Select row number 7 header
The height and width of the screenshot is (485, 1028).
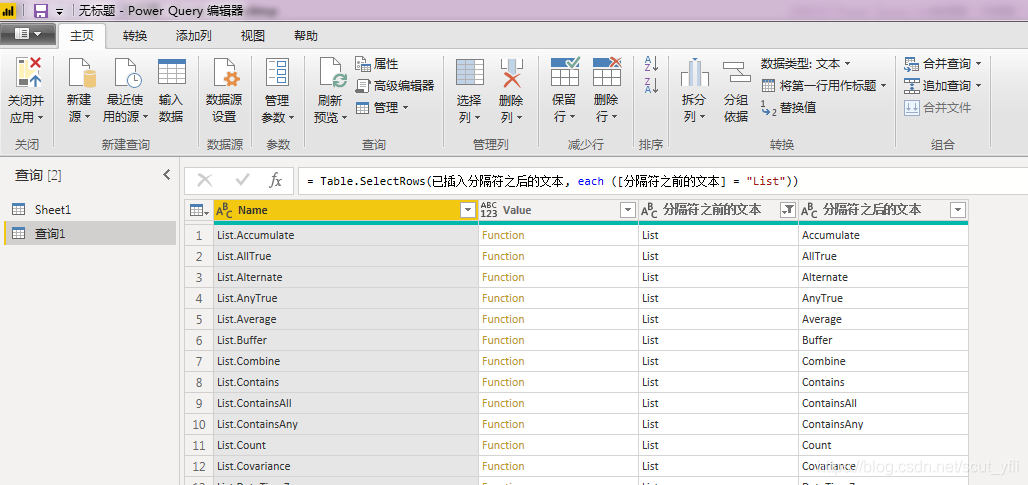click(x=199, y=361)
